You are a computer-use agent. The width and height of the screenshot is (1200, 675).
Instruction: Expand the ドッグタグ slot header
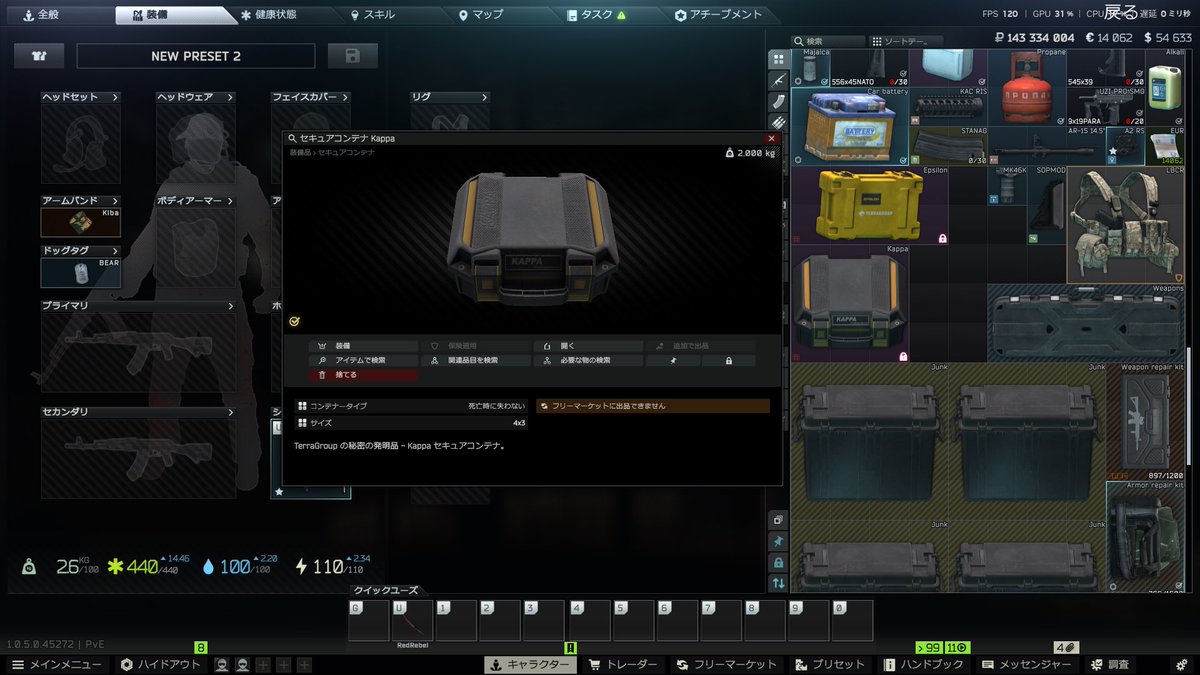click(81, 250)
